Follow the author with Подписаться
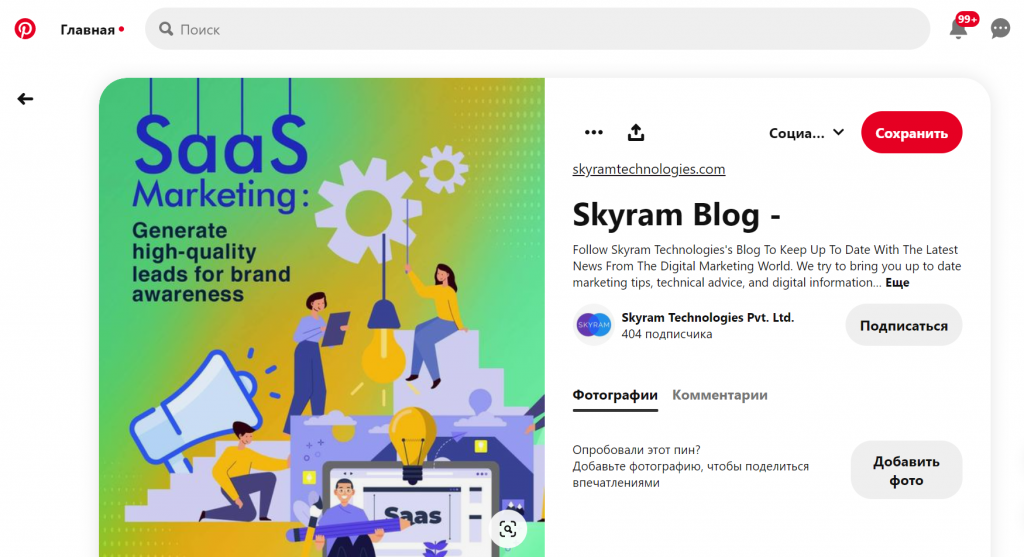 point(903,325)
